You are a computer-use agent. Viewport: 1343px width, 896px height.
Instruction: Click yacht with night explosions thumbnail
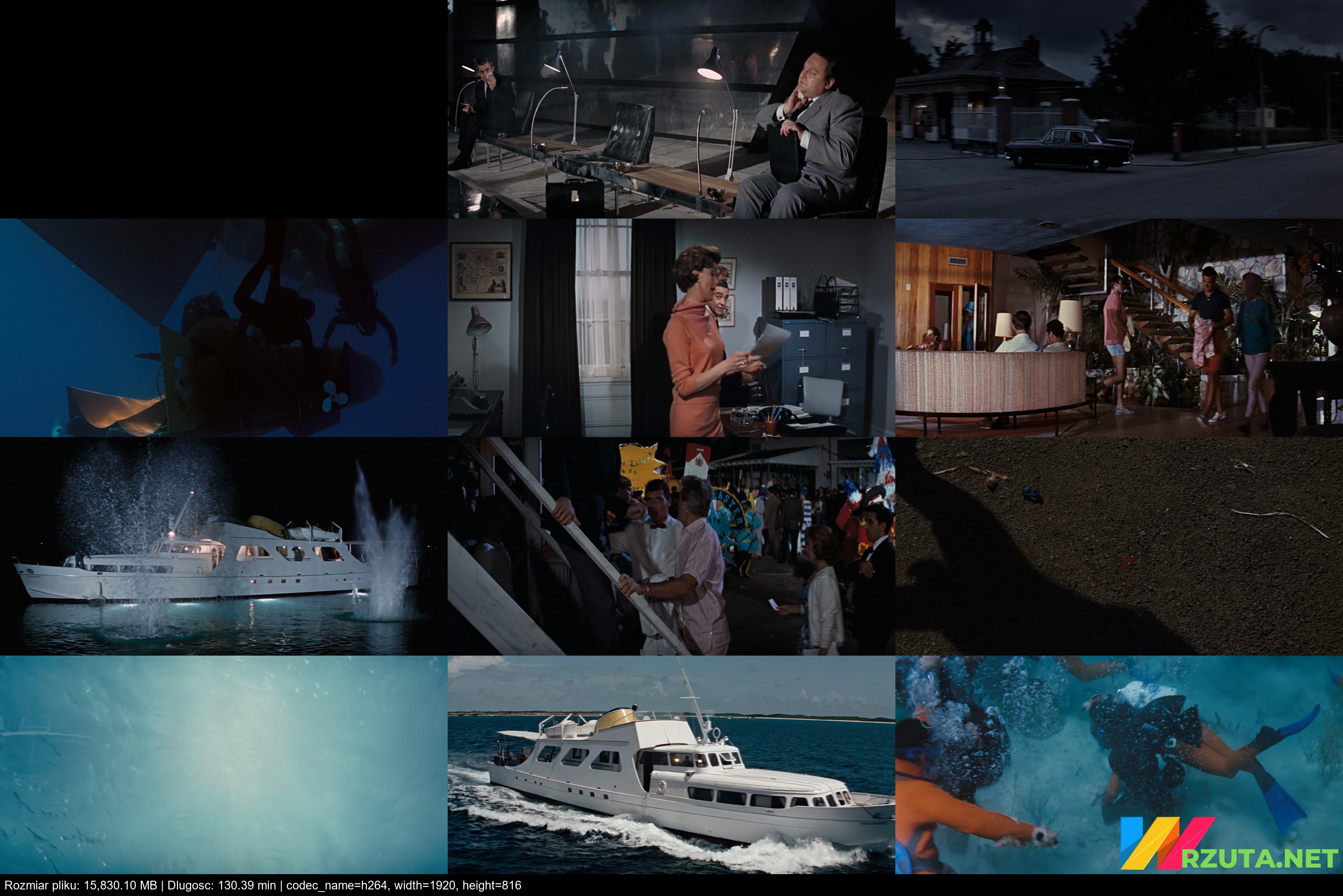click(223, 546)
